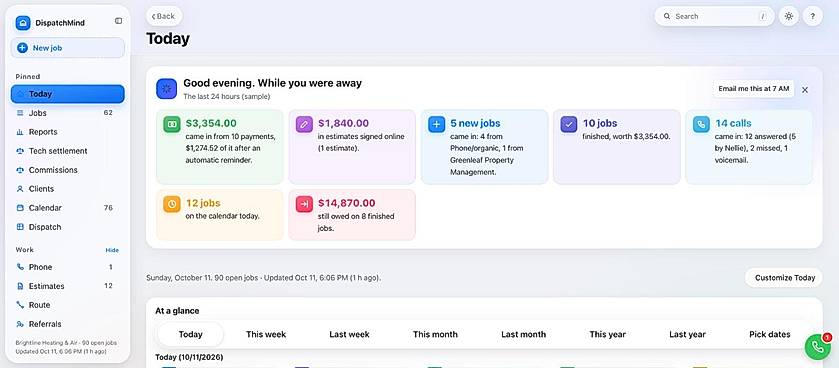839x368 pixels.
Task: Dismiss the While you were away panel
Action: [805, 90]
